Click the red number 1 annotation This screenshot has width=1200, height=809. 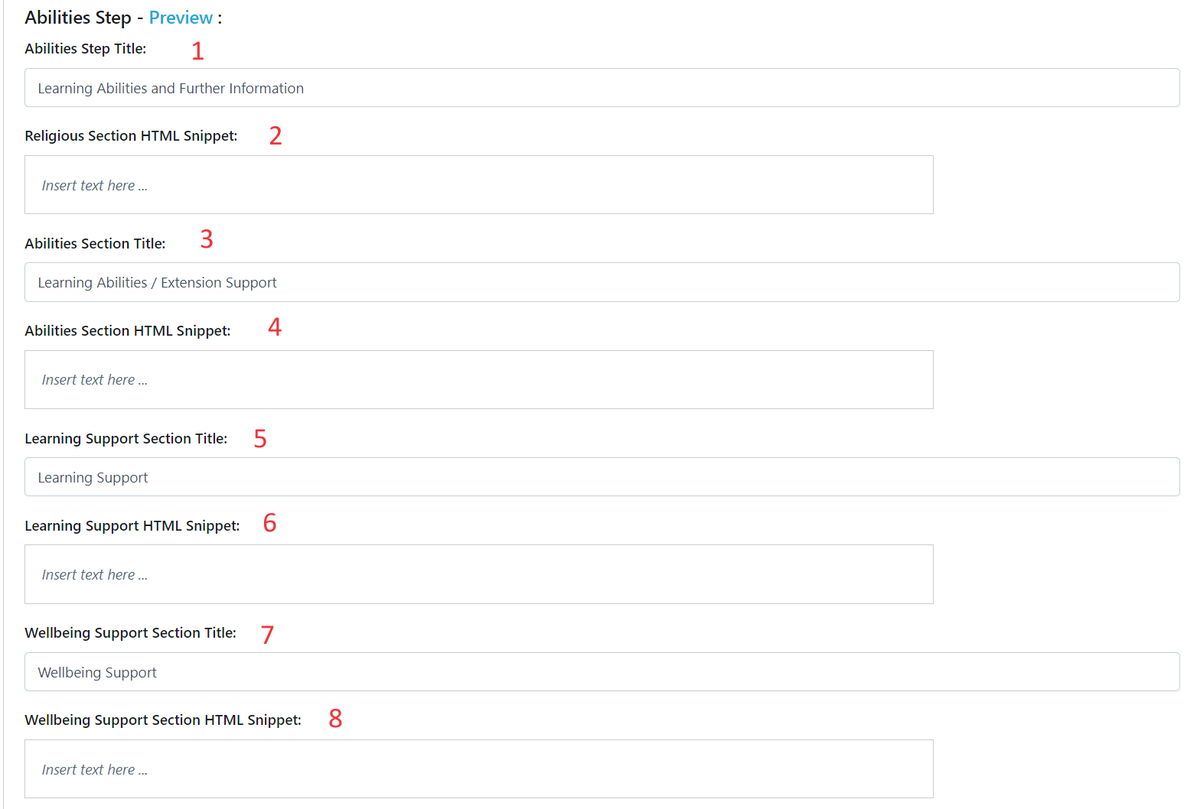coord(197,51)
